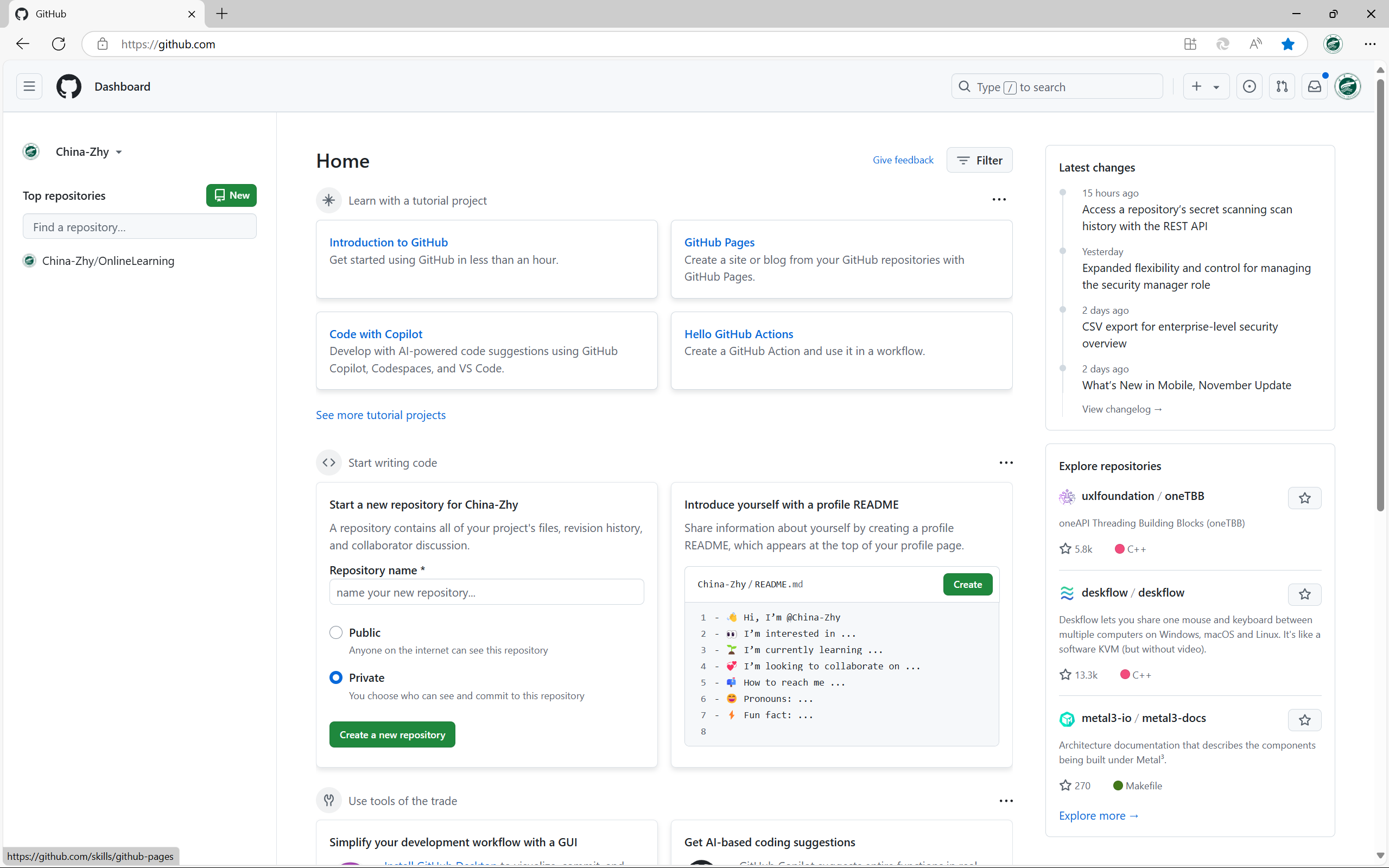The image size is (1389, 868).
Task: Expand the create-new dropdown caret
Action: [1216, 87]
